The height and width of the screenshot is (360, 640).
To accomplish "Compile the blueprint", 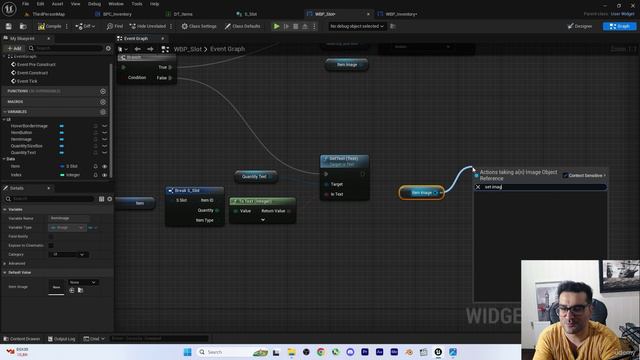I will 49,26.
